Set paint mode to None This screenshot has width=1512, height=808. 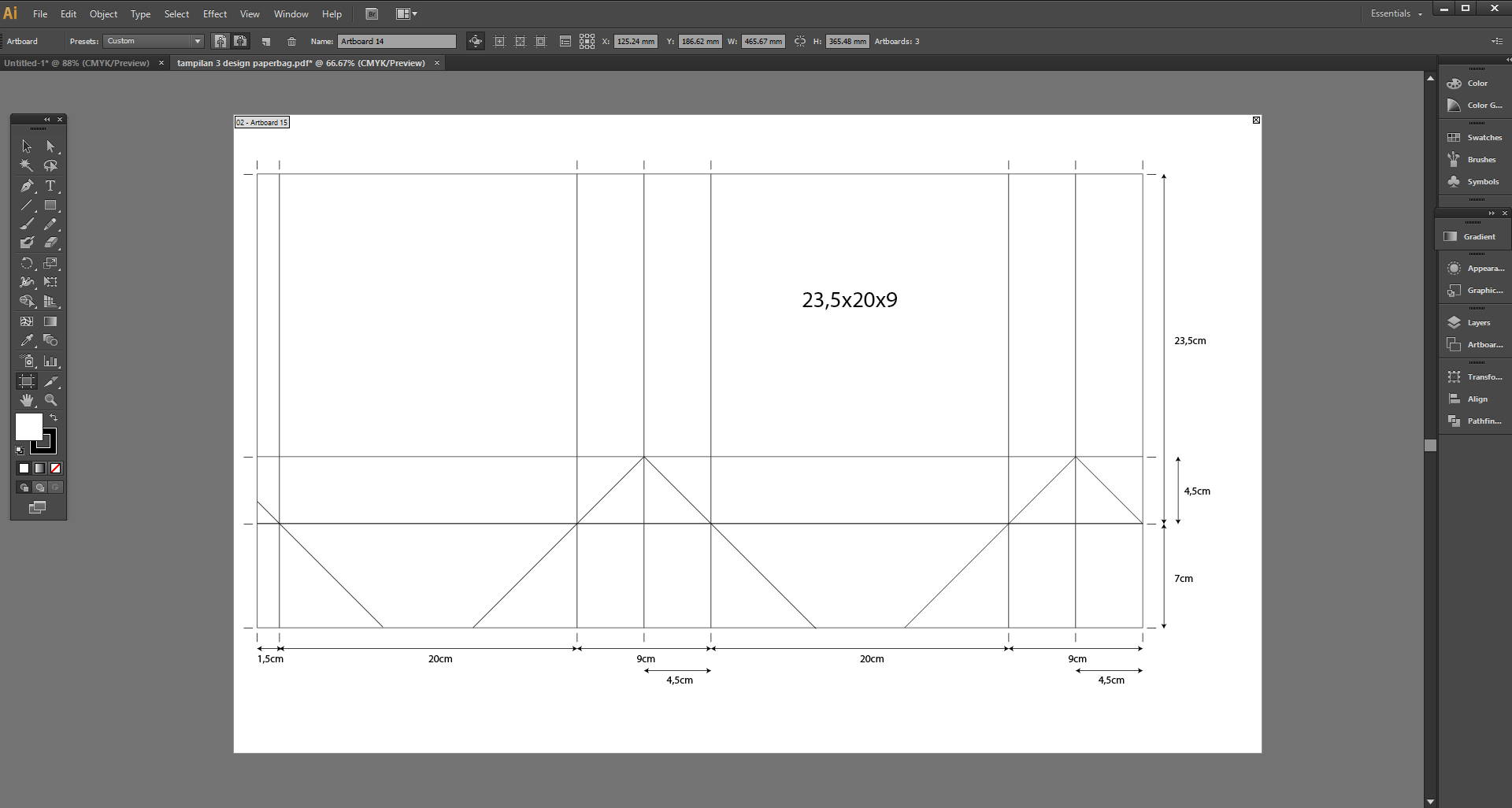pyautogui.click(x=55, y=468)
